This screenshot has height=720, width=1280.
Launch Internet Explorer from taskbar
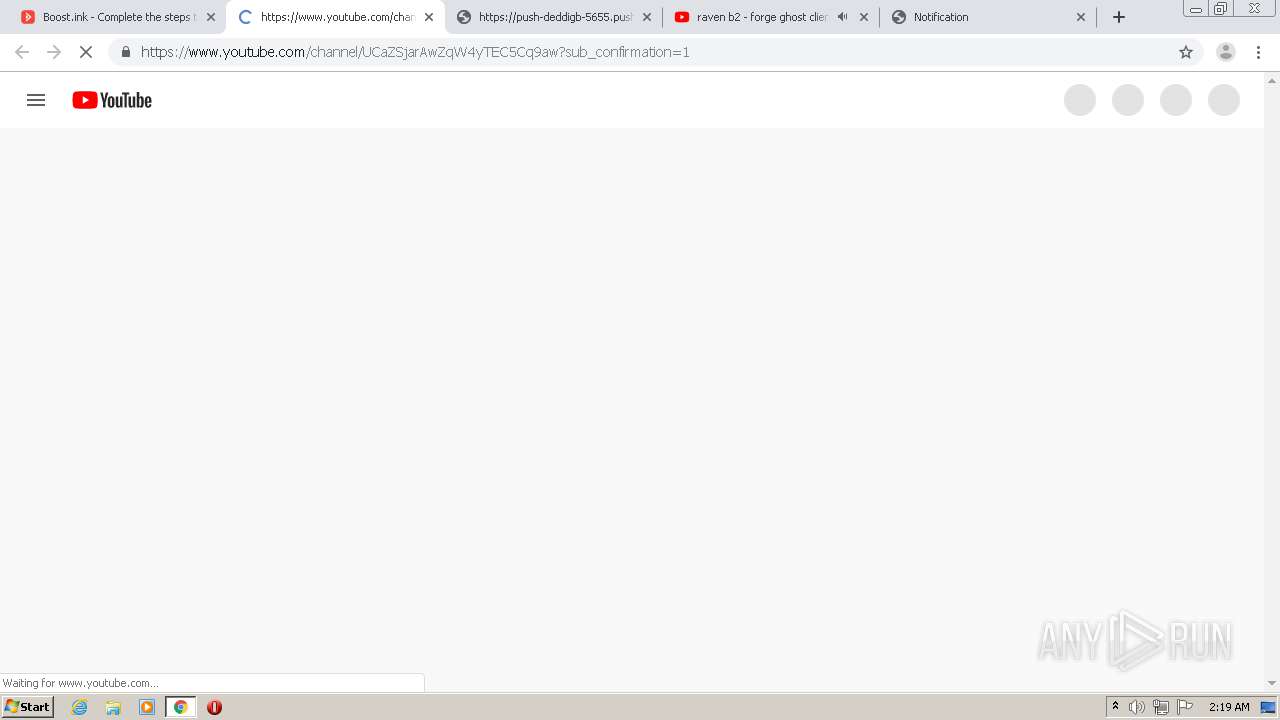tap(80, 707)
